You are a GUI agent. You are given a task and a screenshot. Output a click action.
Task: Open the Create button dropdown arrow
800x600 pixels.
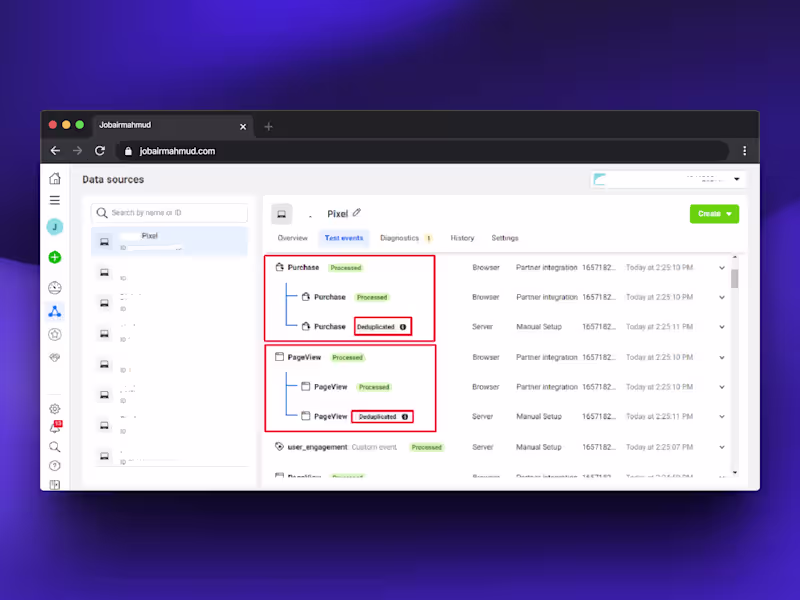pos(729,214)
